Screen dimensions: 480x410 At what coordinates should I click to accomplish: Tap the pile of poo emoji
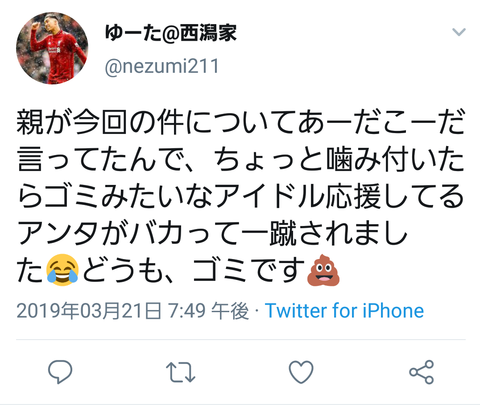323,270
